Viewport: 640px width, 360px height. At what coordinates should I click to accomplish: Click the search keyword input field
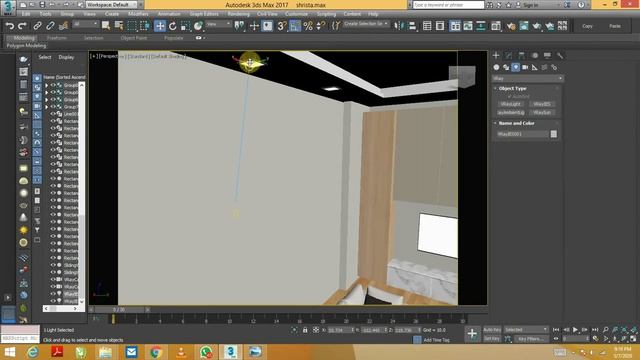tap(448, 5)
